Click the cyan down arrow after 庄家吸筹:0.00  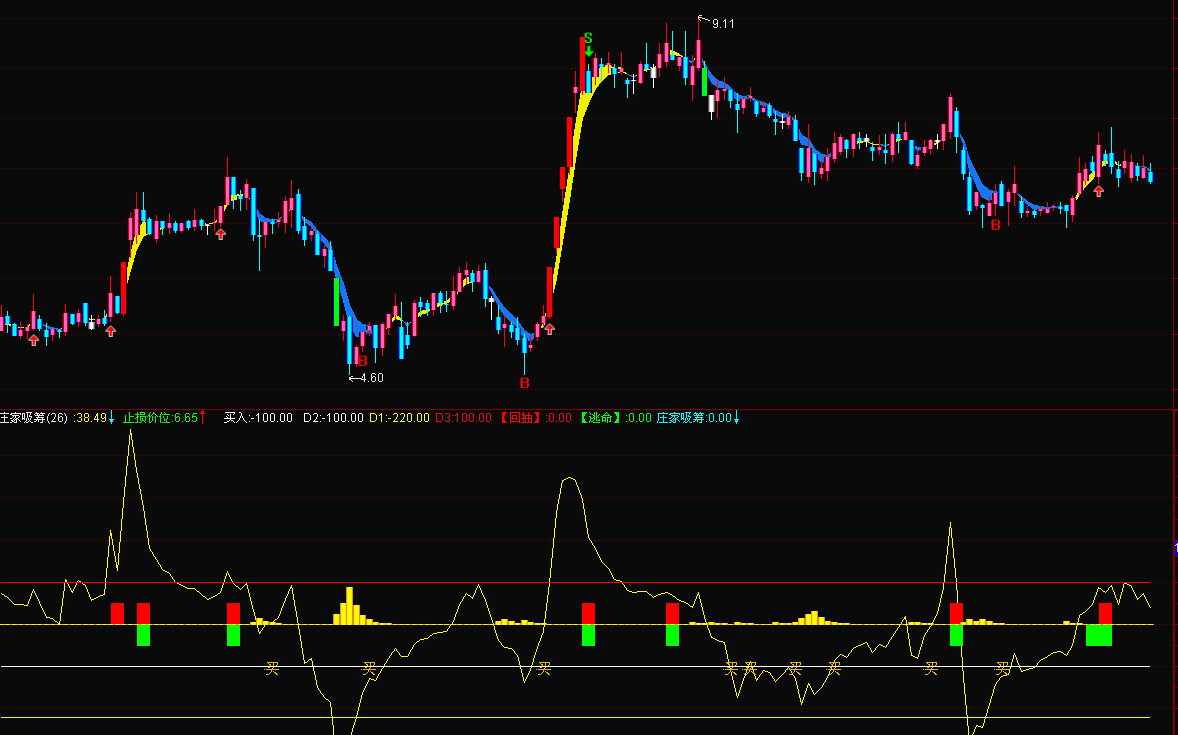736,418
